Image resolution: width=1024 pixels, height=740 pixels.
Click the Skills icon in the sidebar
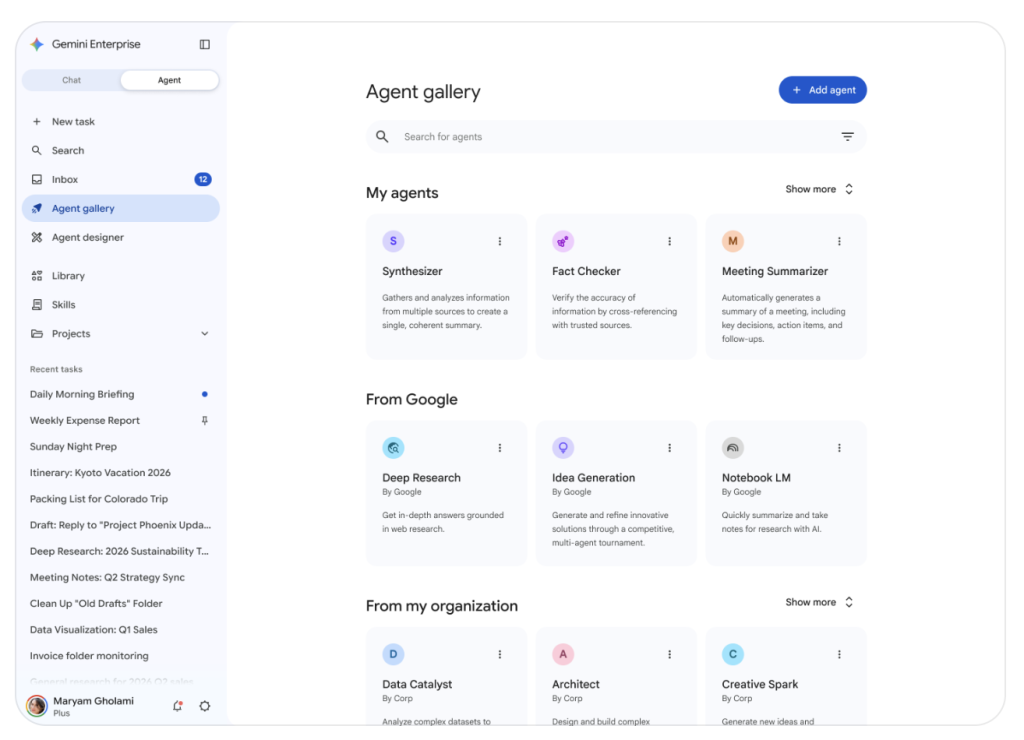37,304
